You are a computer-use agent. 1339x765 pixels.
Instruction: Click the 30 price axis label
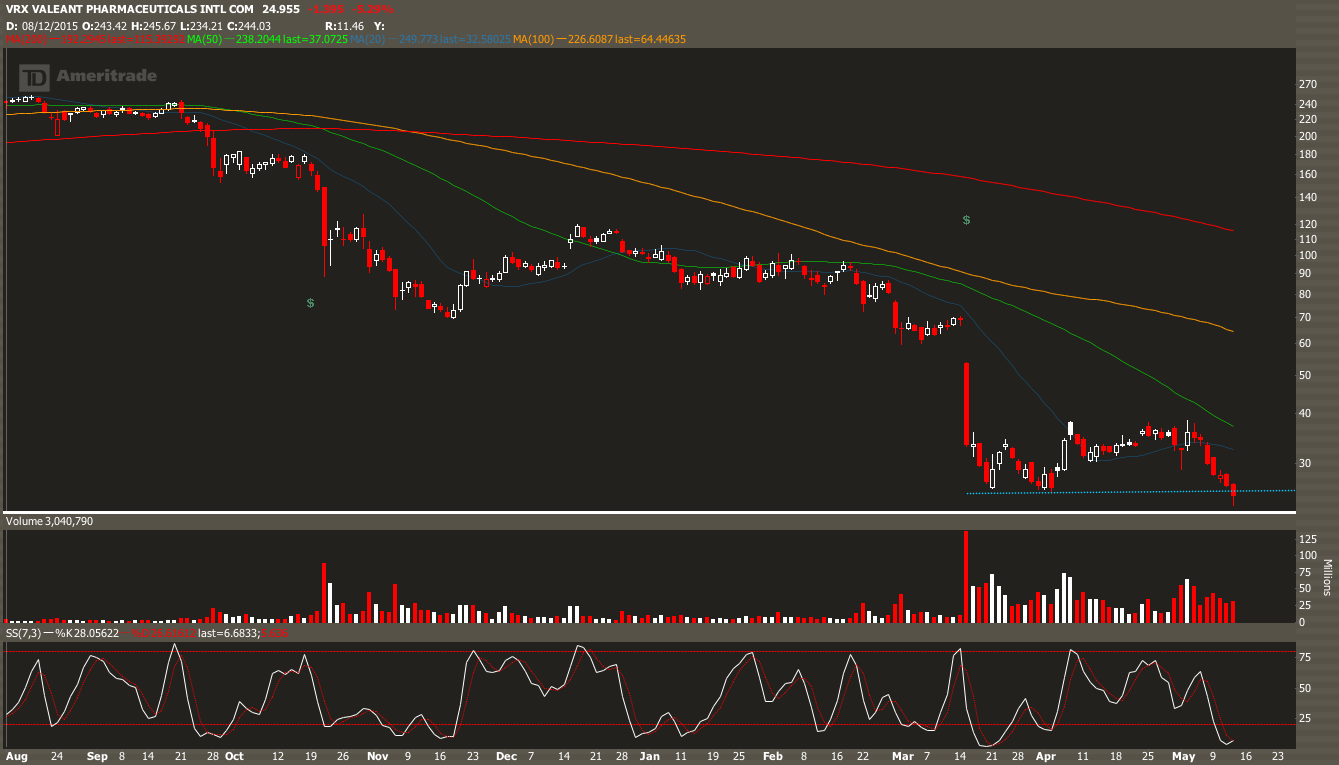pyautogui.click(x=1304, y=463)
